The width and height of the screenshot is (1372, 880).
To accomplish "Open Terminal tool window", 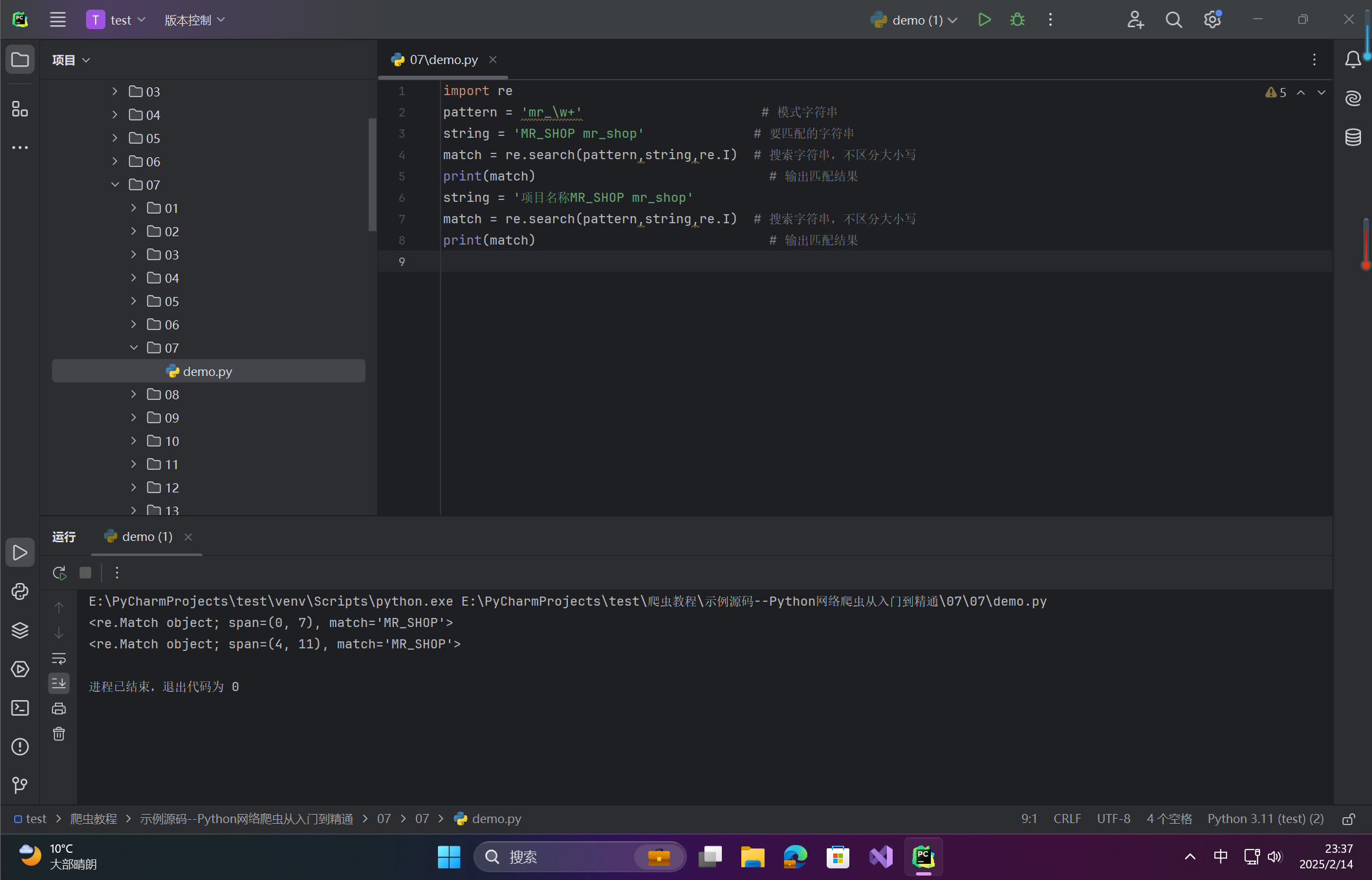I will pyautogui.click(x=20, y=708).
